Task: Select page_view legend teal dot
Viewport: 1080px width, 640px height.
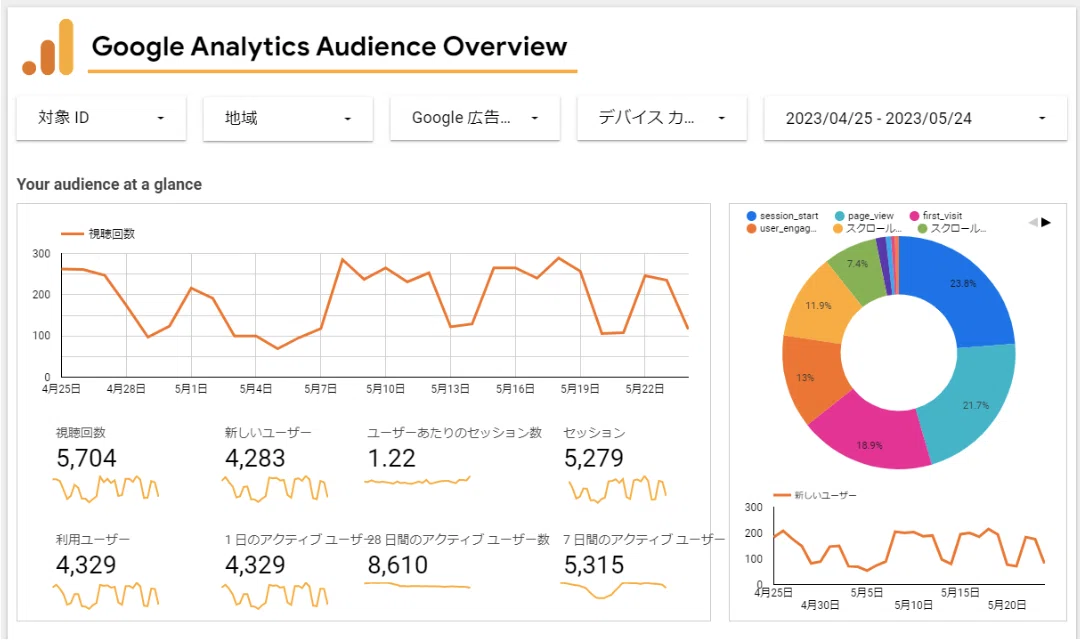Action: (839, 216)
